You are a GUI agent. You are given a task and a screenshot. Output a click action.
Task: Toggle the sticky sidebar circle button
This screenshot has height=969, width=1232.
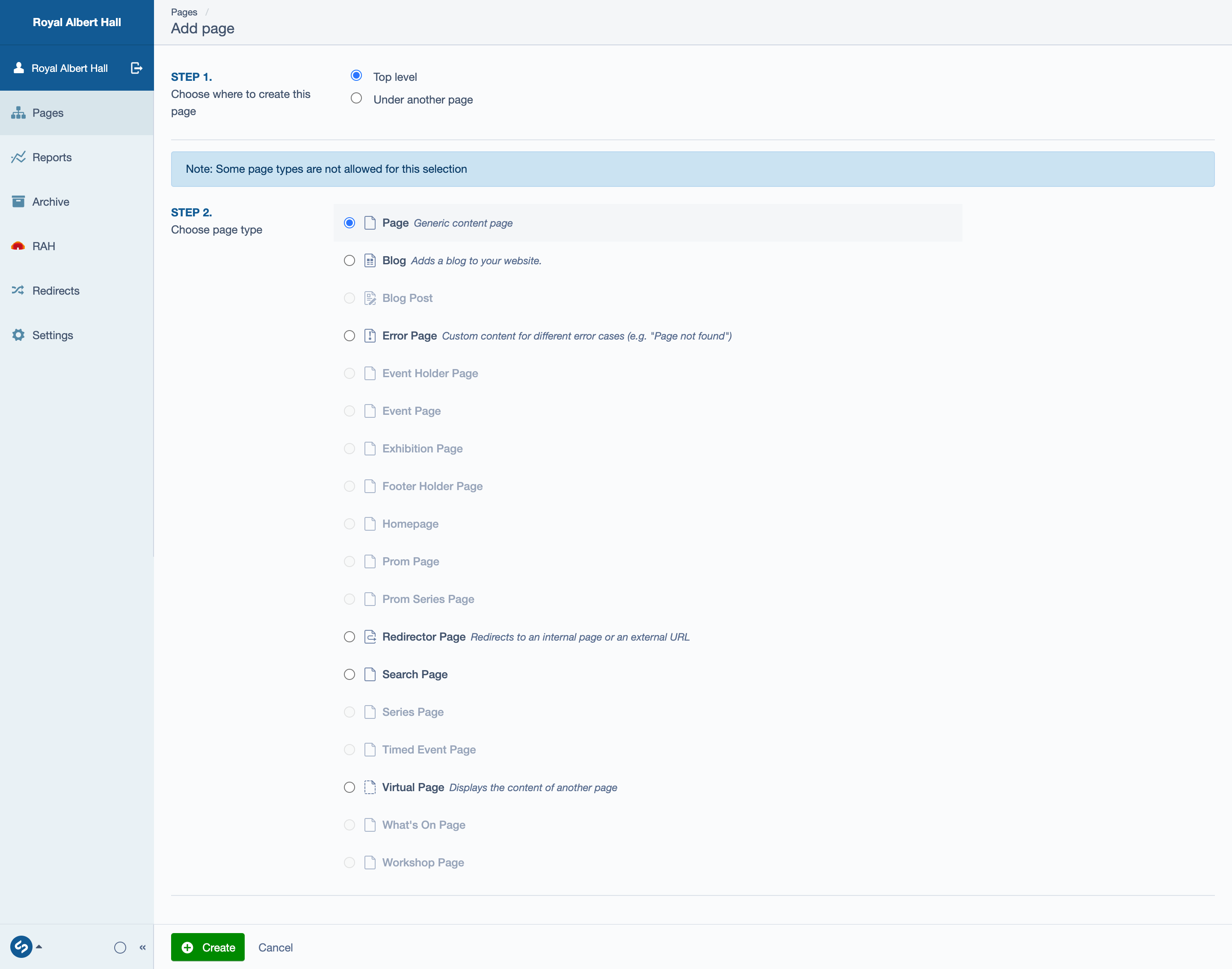(x=120, y=948)
